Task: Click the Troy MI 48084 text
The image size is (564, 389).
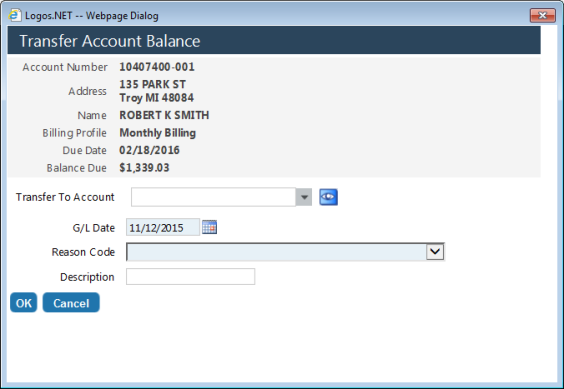Action: coord(156,98)
